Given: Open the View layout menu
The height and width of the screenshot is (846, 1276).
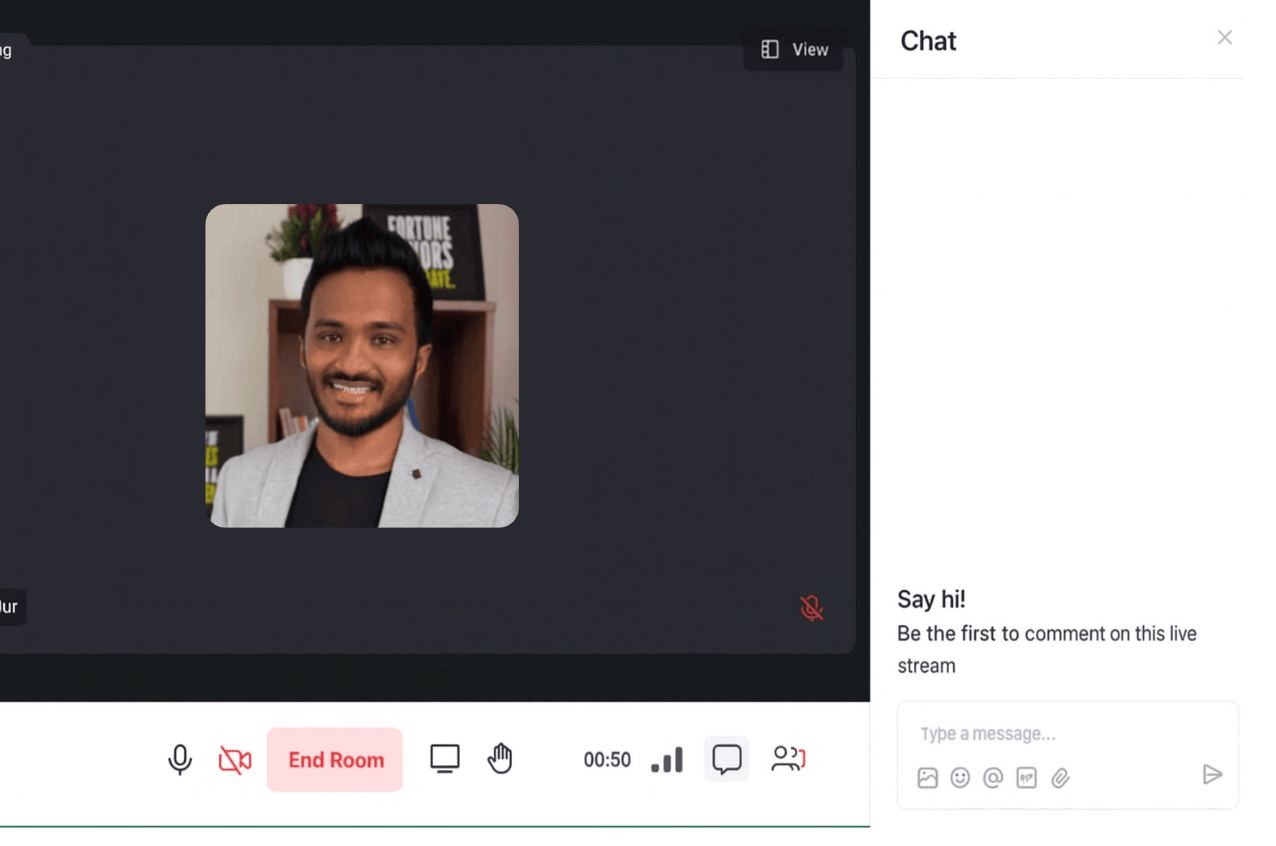Looking at the screenshot, I should click(794, 49).
